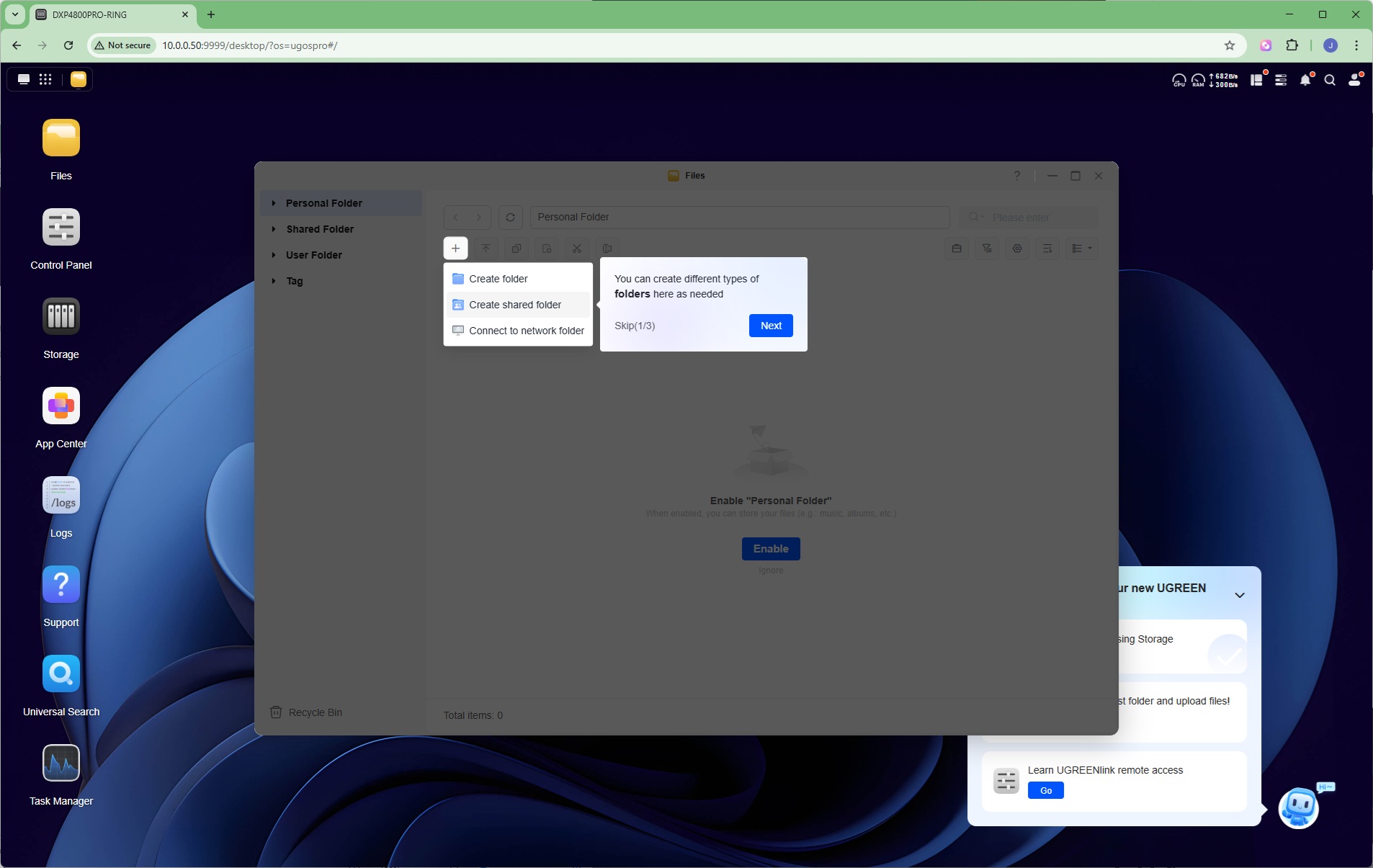Click the notification bell icon

click(1305, 80)
